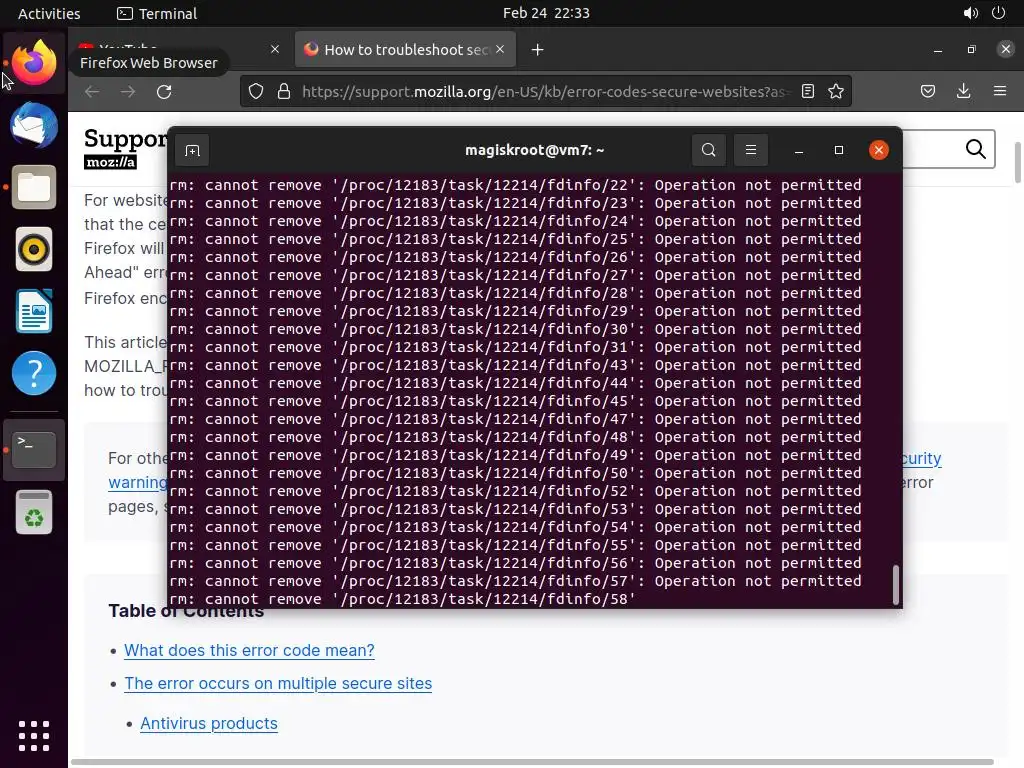Open the Trash icon in dock

click(34, 512)
